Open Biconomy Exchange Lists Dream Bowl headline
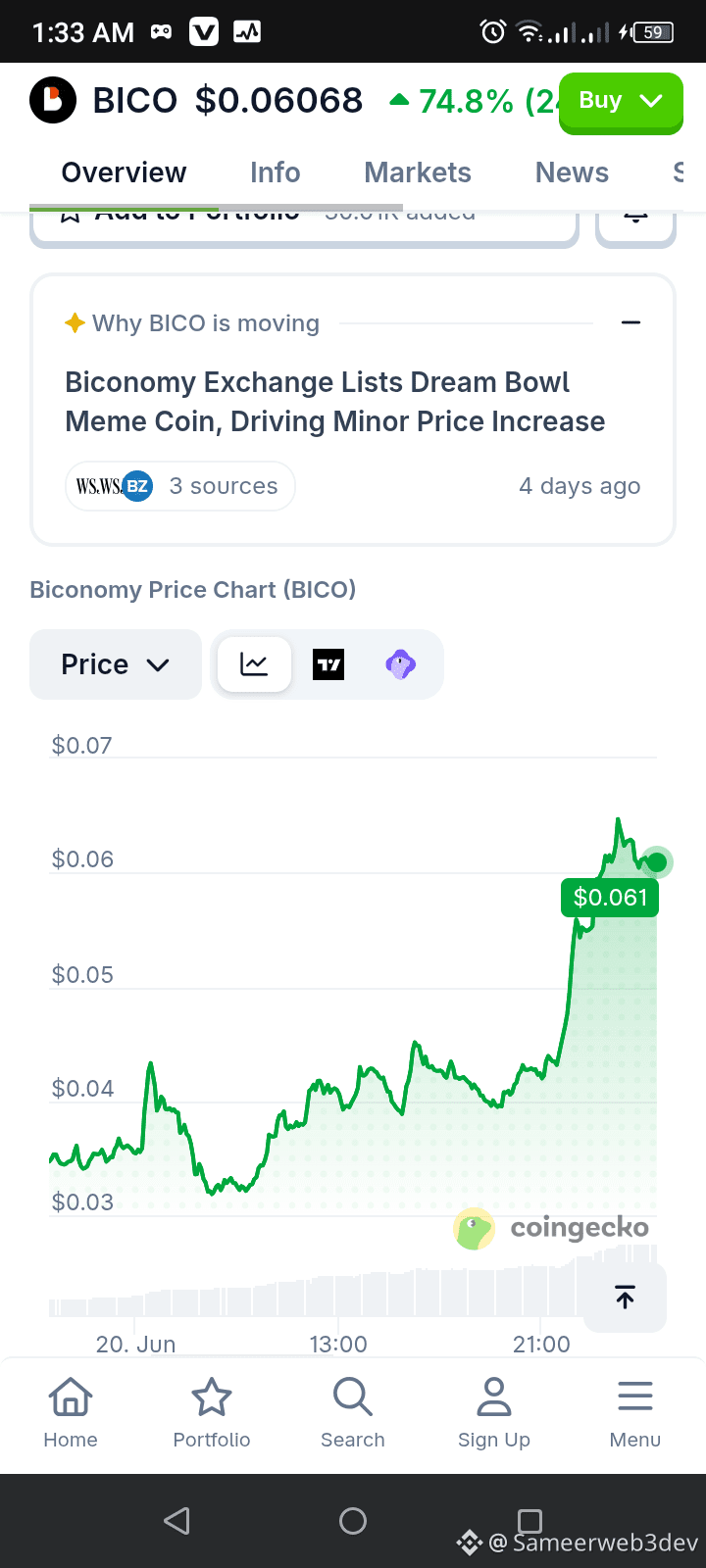 tap(335, 402)
